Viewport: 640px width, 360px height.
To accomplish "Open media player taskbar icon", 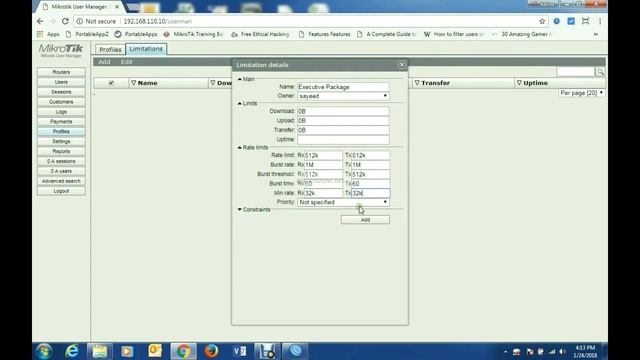I will (x=127, y=351).
